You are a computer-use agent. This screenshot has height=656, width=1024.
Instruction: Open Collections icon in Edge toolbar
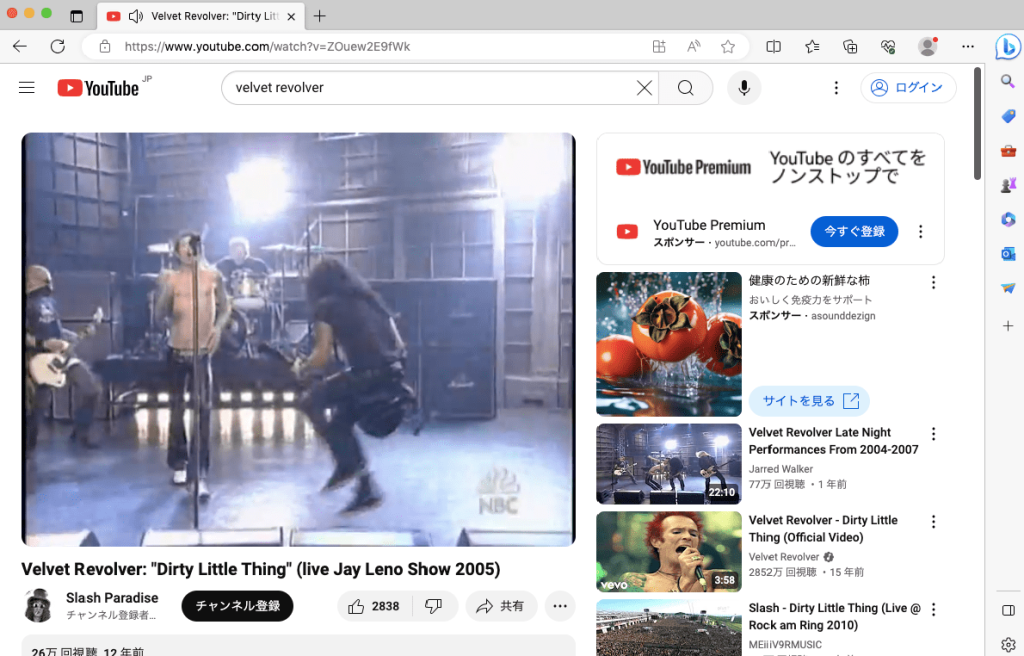pos(850,46)
